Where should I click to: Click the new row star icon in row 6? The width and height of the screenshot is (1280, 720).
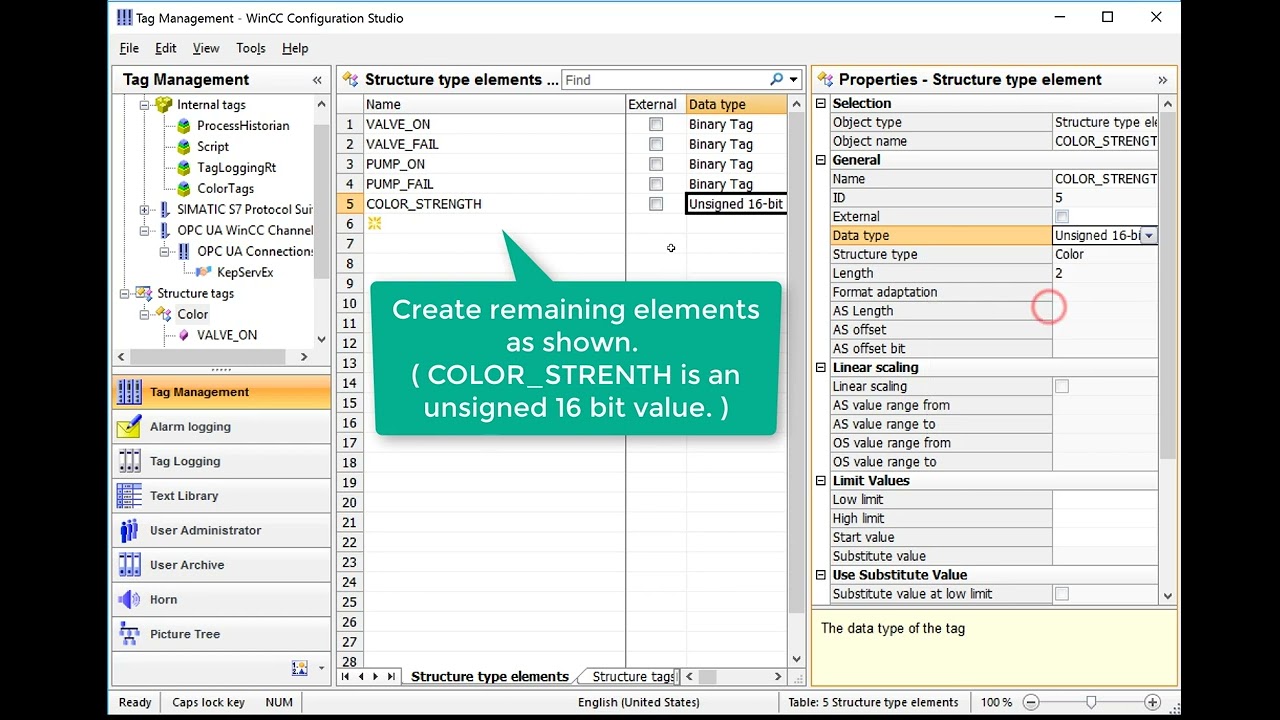coord(374,224)
